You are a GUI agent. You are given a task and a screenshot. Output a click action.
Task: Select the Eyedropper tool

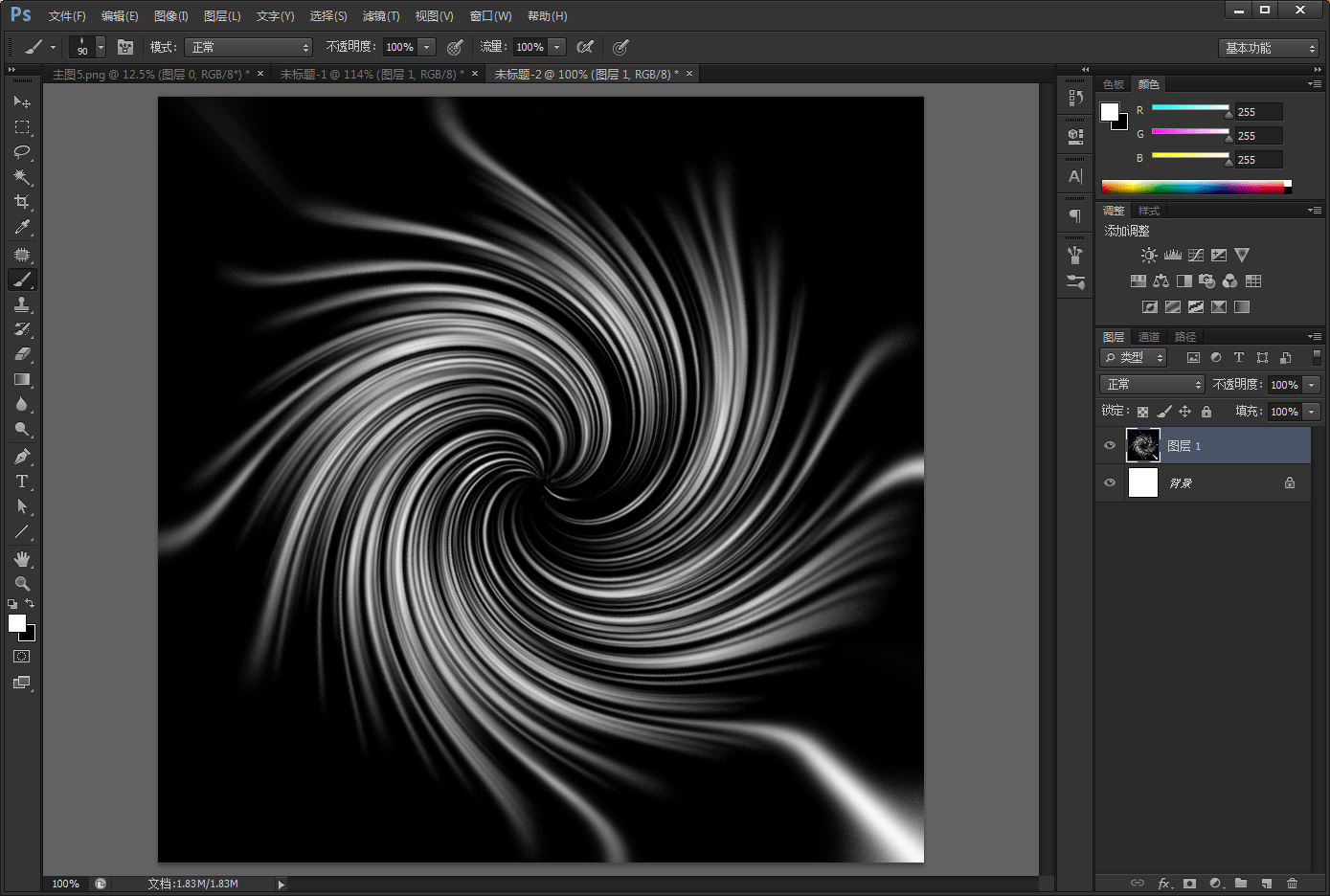click(21, 227)
